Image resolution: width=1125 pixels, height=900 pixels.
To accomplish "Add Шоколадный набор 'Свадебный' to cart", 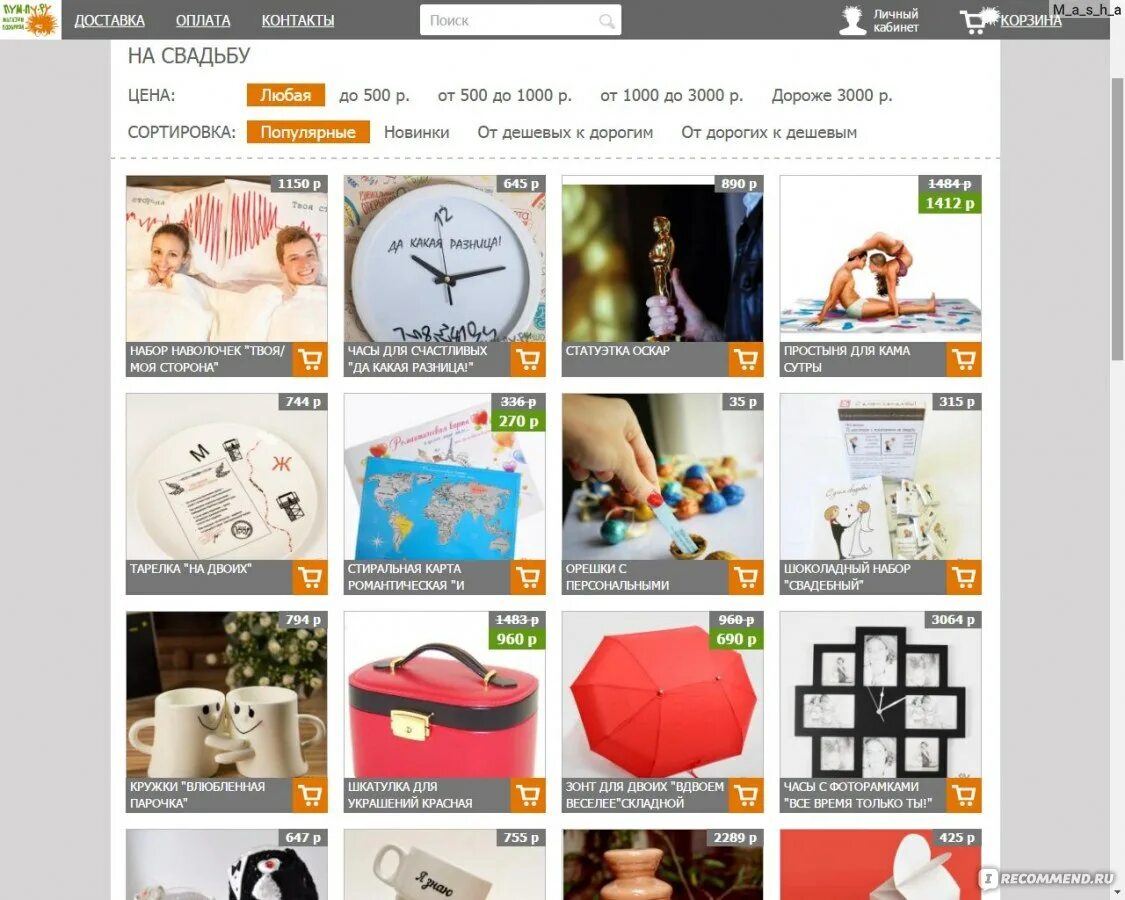I will tap(964, 577).
